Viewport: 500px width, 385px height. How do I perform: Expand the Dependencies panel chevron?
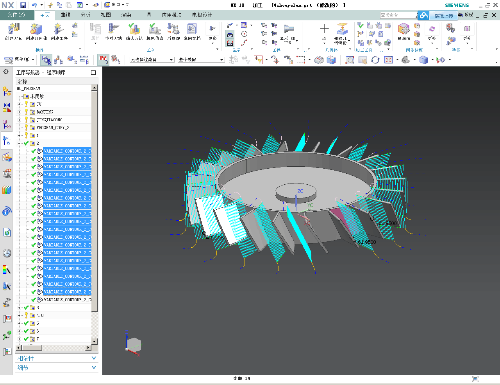(x=94, y=358)
